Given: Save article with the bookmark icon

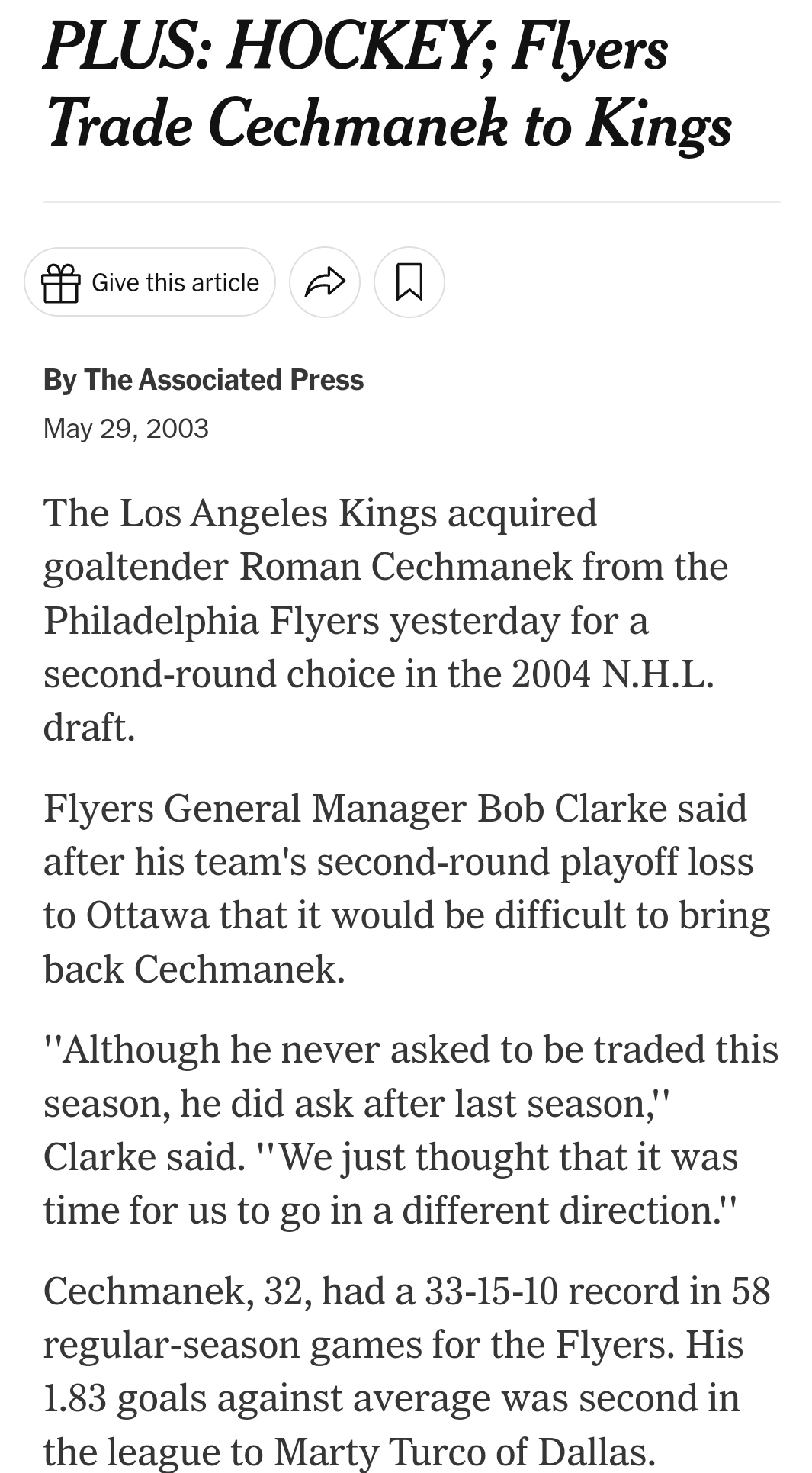Looking at the screenshot, I should [409, 282].
